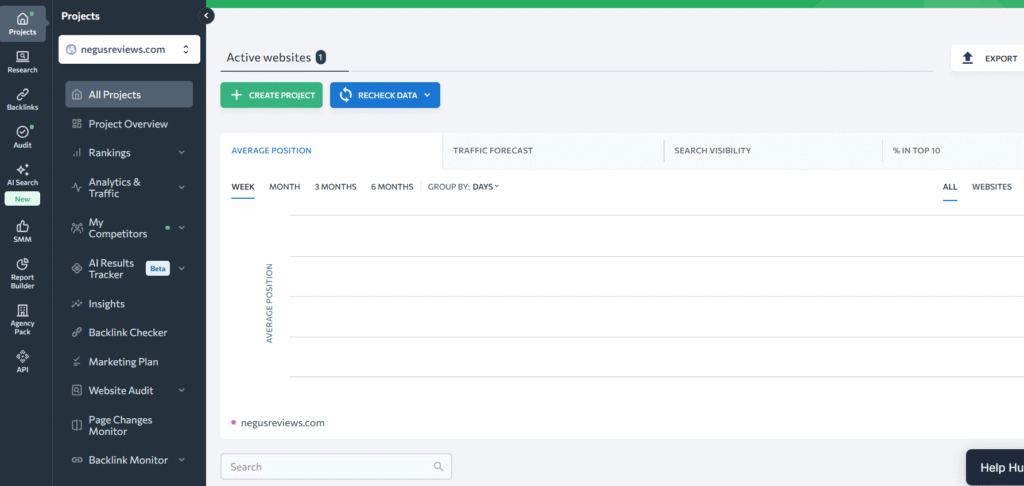Switch to the Search Visibility tab
This screenshot has width=1024, height=486.
tap(774, 151)
